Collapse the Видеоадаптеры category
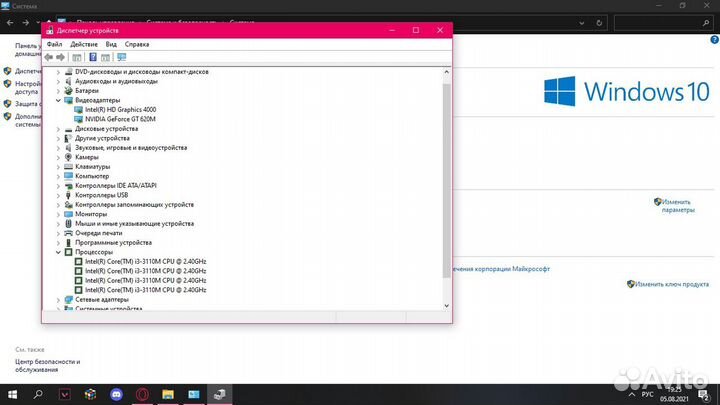The image size is (720, 405). (58, 100)
